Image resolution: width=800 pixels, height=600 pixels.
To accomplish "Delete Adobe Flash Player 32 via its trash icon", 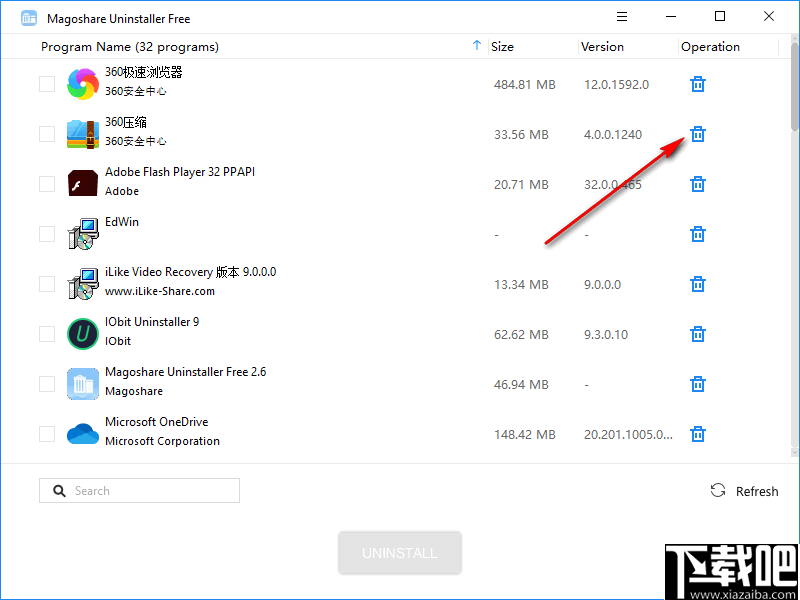I will point(697,184).
